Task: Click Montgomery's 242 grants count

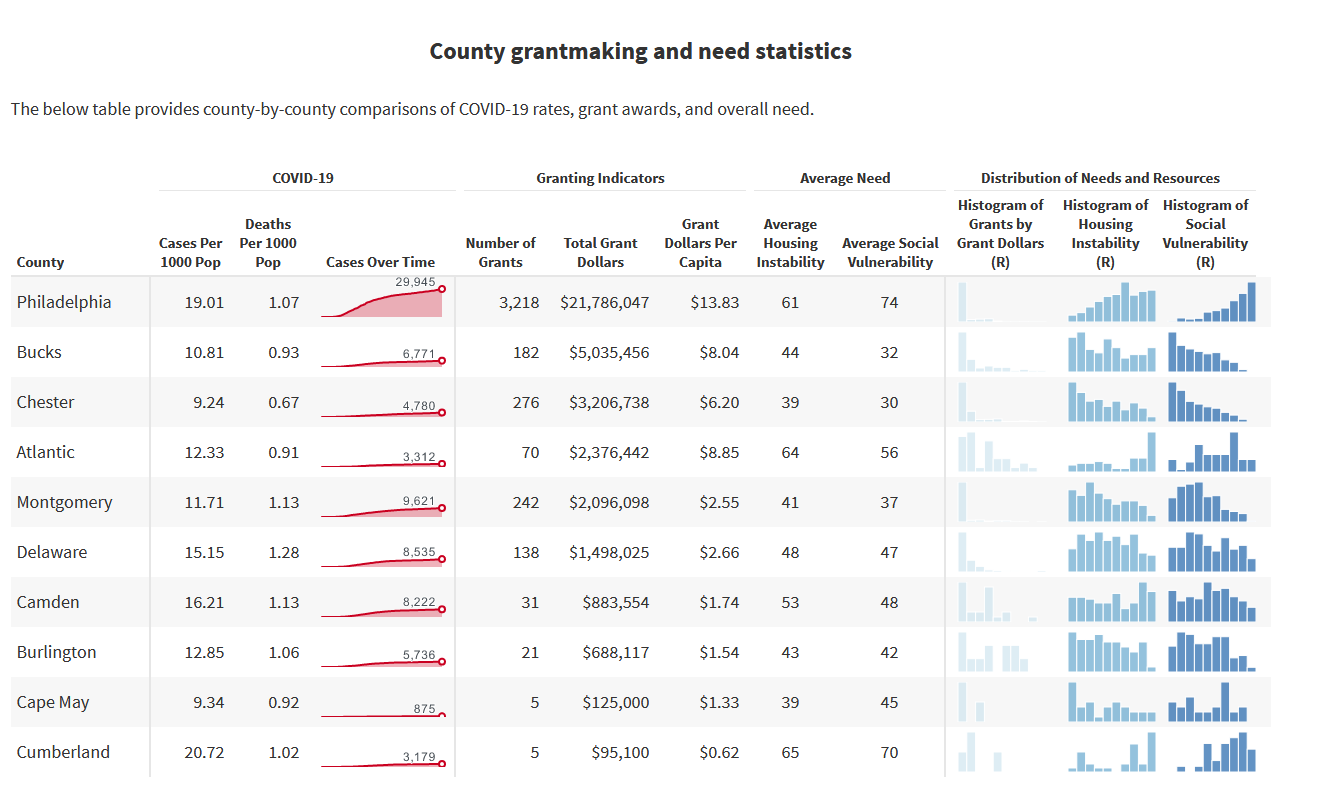Action: pyautogui.click(x=526, y=502)
